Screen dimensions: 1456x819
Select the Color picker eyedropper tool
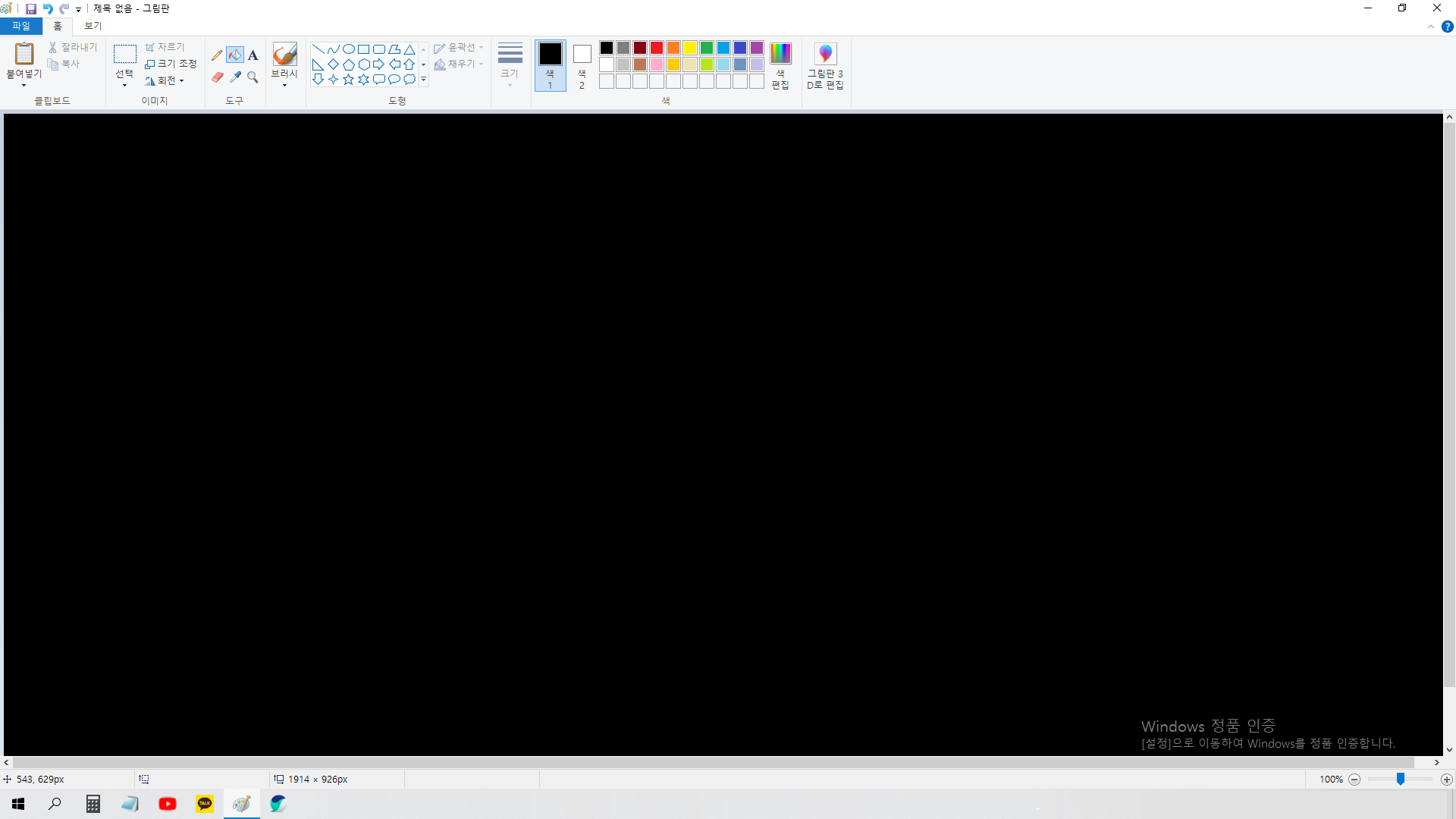tap(235, 77)
